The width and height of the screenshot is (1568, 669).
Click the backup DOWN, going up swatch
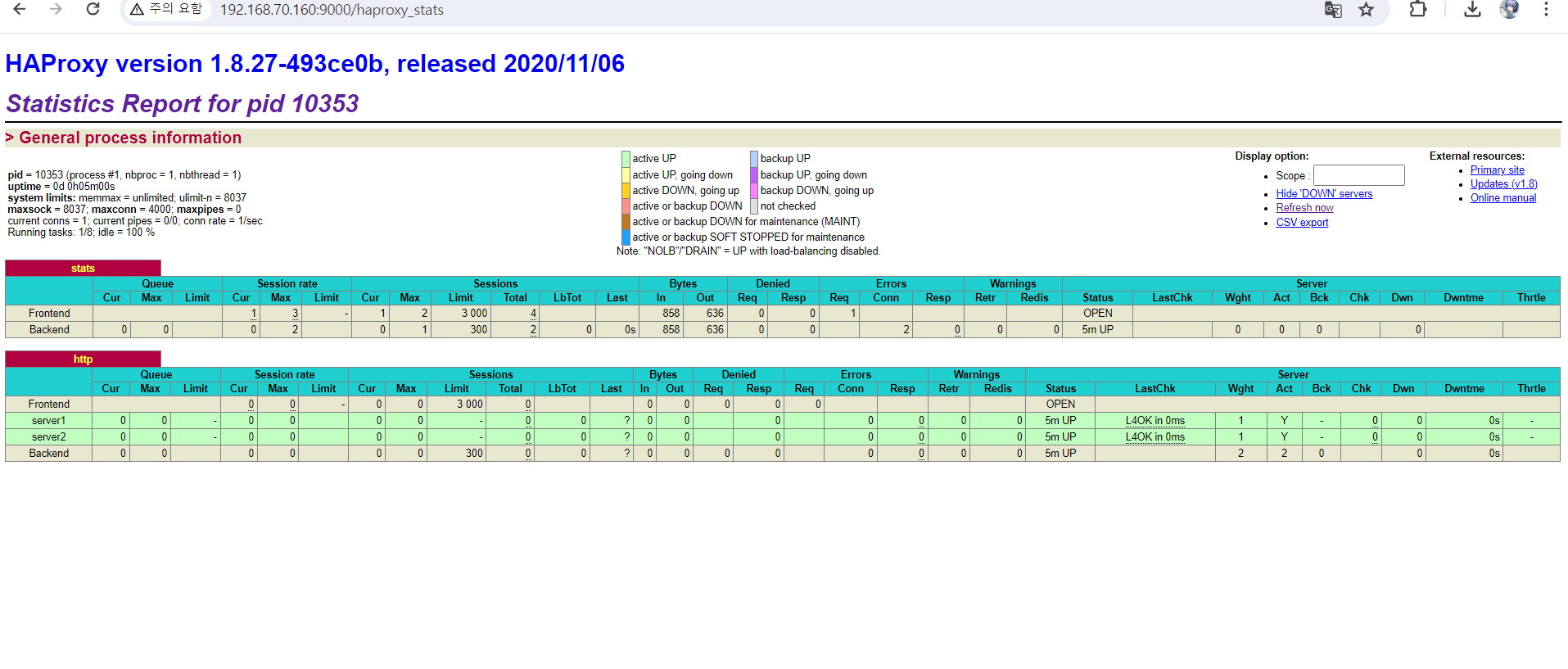click(754, 190)
